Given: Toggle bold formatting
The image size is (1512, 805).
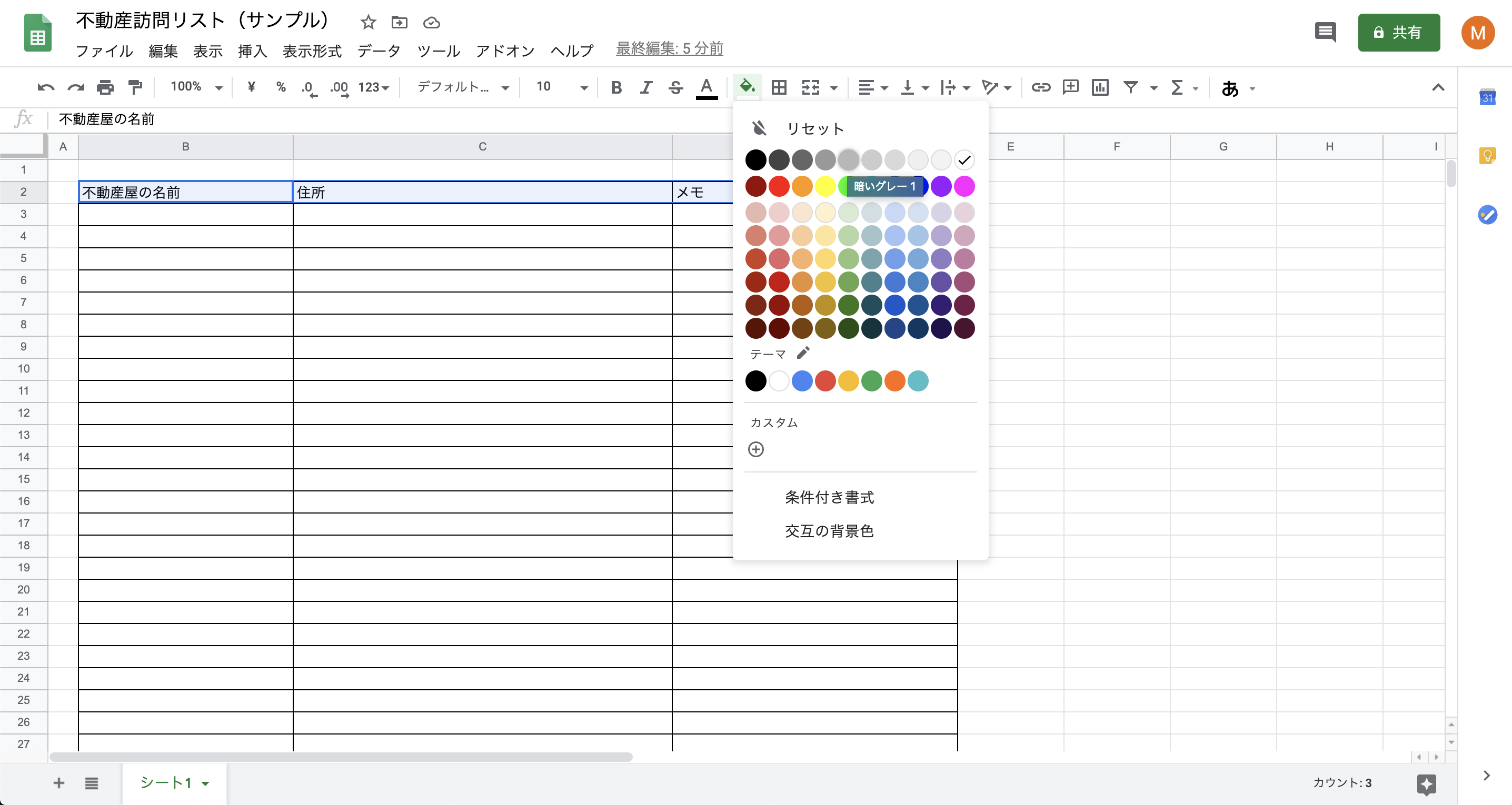Looking at the screenshot, I should pyautogui.click(x=616, y=87).
